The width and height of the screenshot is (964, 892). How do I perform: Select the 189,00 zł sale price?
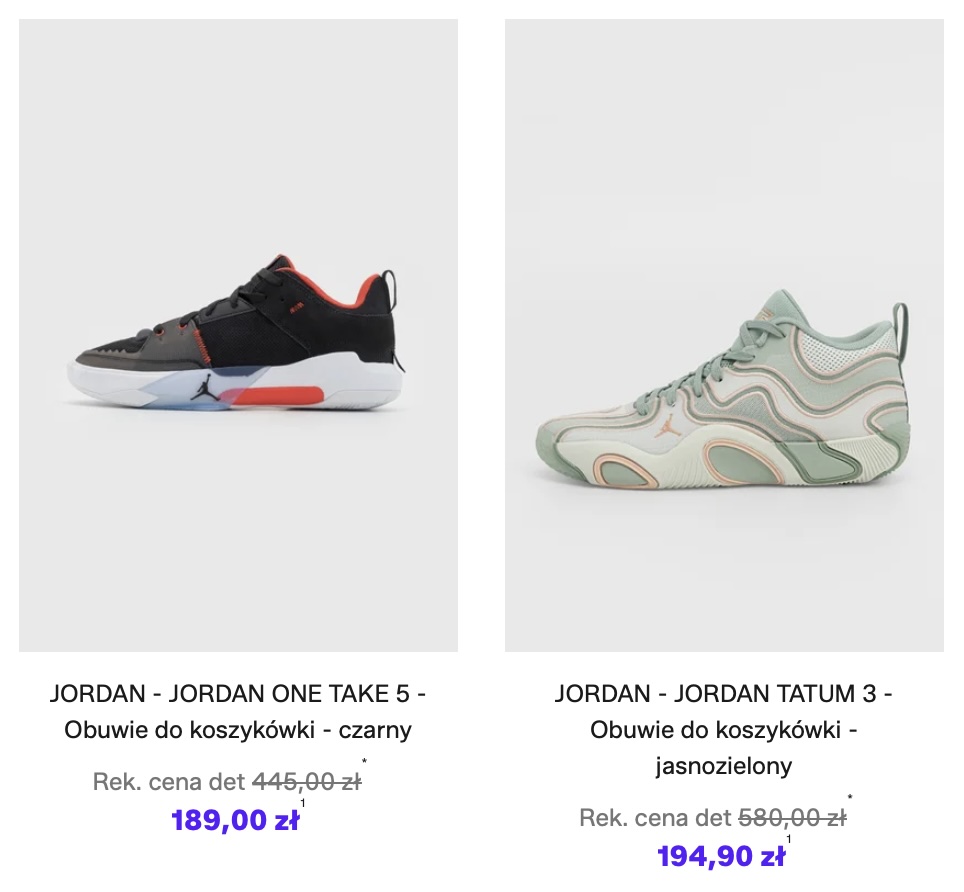click(235, 820)
